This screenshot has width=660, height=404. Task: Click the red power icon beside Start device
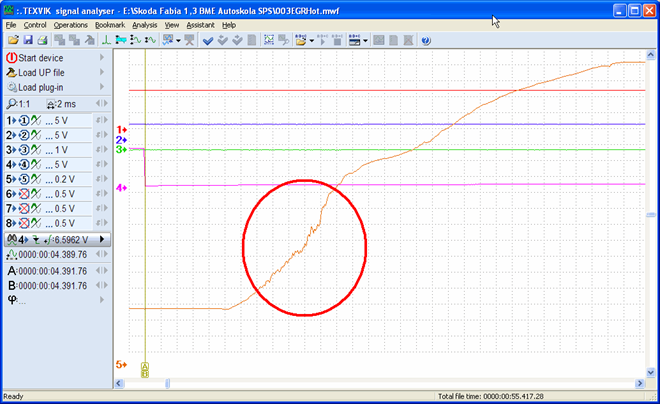click(x=11, y=58)
